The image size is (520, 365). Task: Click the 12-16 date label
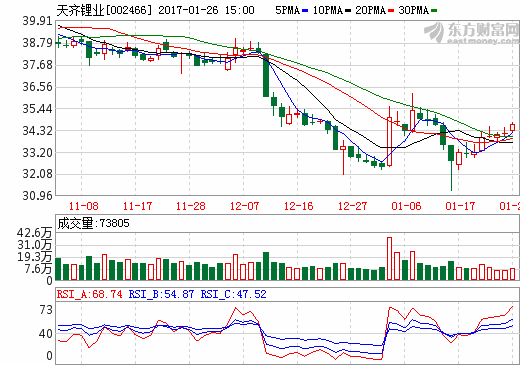pos(298,206)
